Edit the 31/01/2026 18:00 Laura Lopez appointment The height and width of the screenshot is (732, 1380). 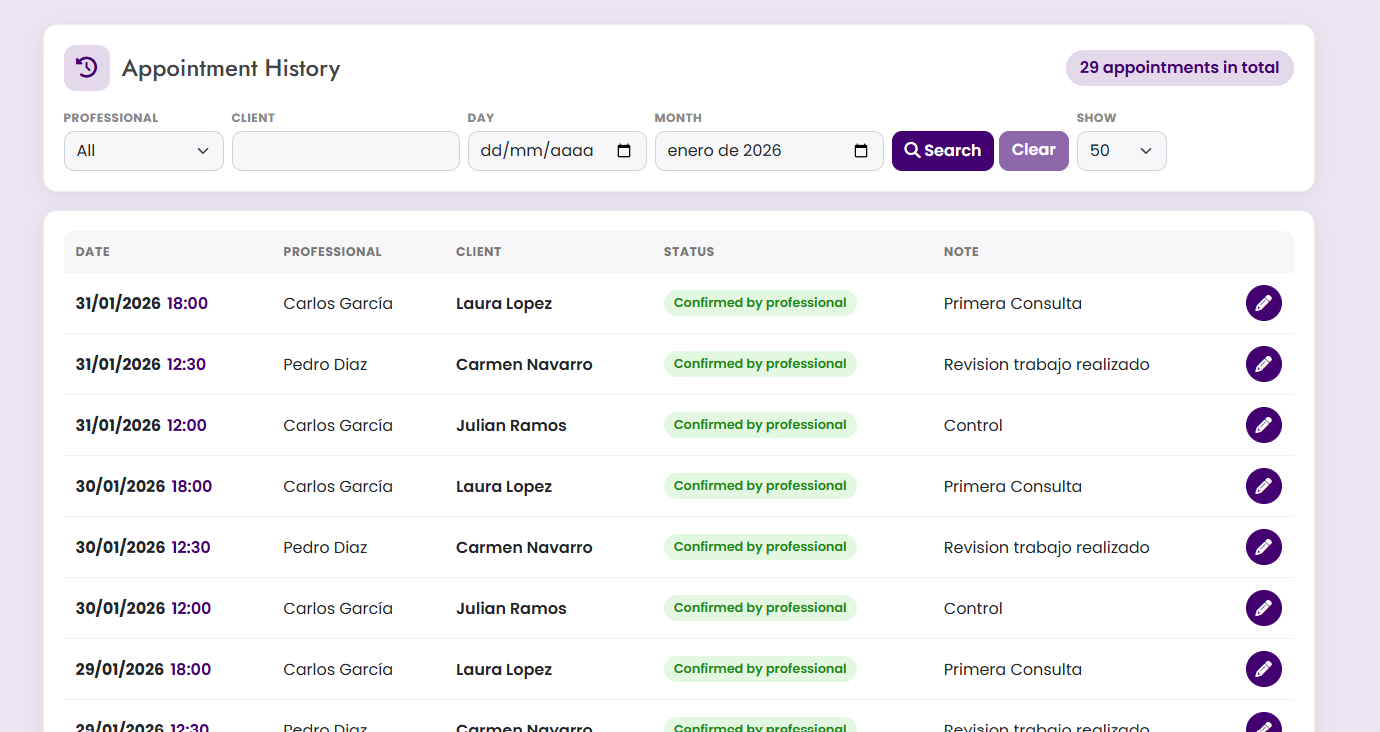click(1264, 303)
